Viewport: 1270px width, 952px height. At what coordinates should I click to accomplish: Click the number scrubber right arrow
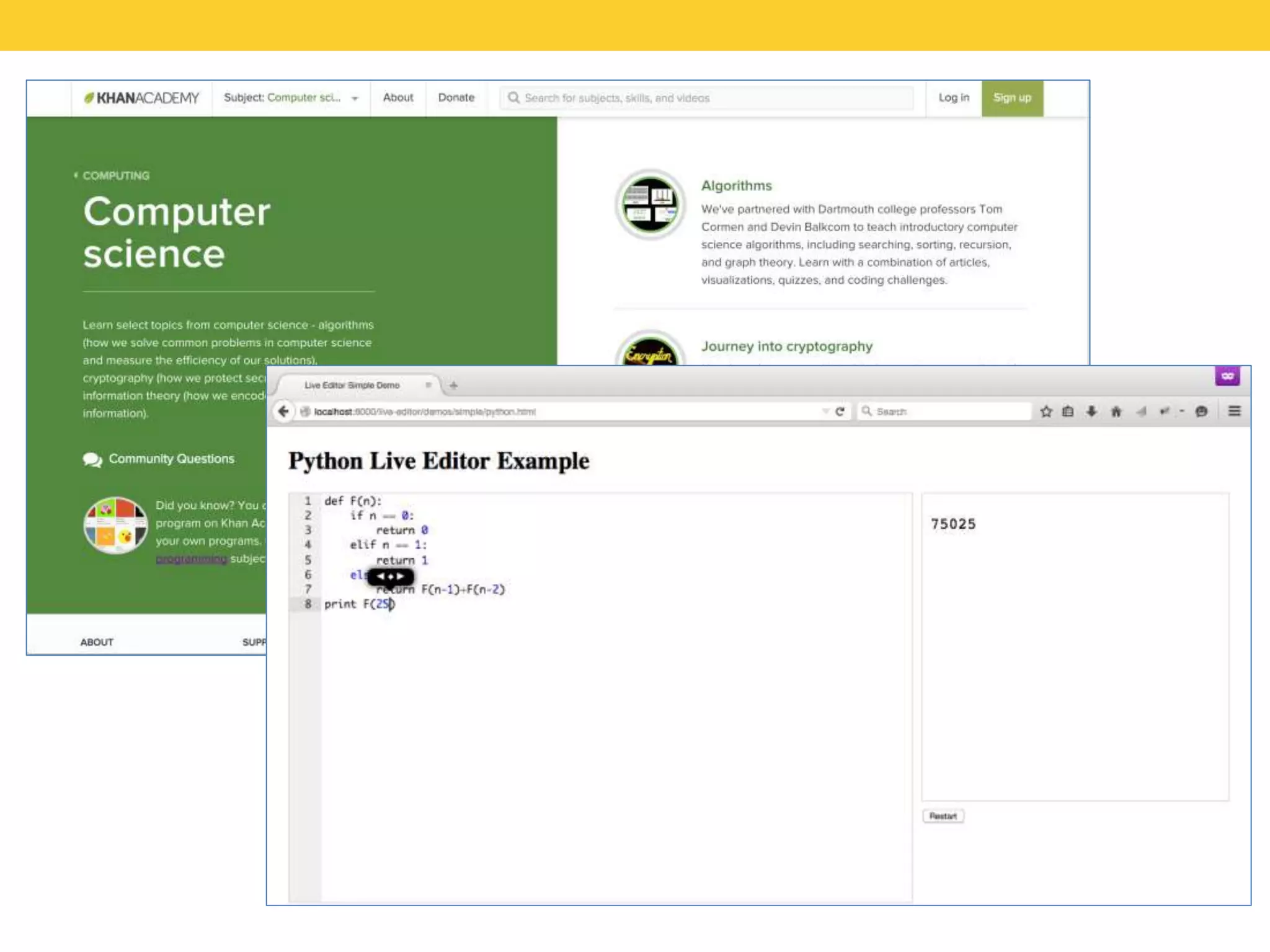pos(401,576)
